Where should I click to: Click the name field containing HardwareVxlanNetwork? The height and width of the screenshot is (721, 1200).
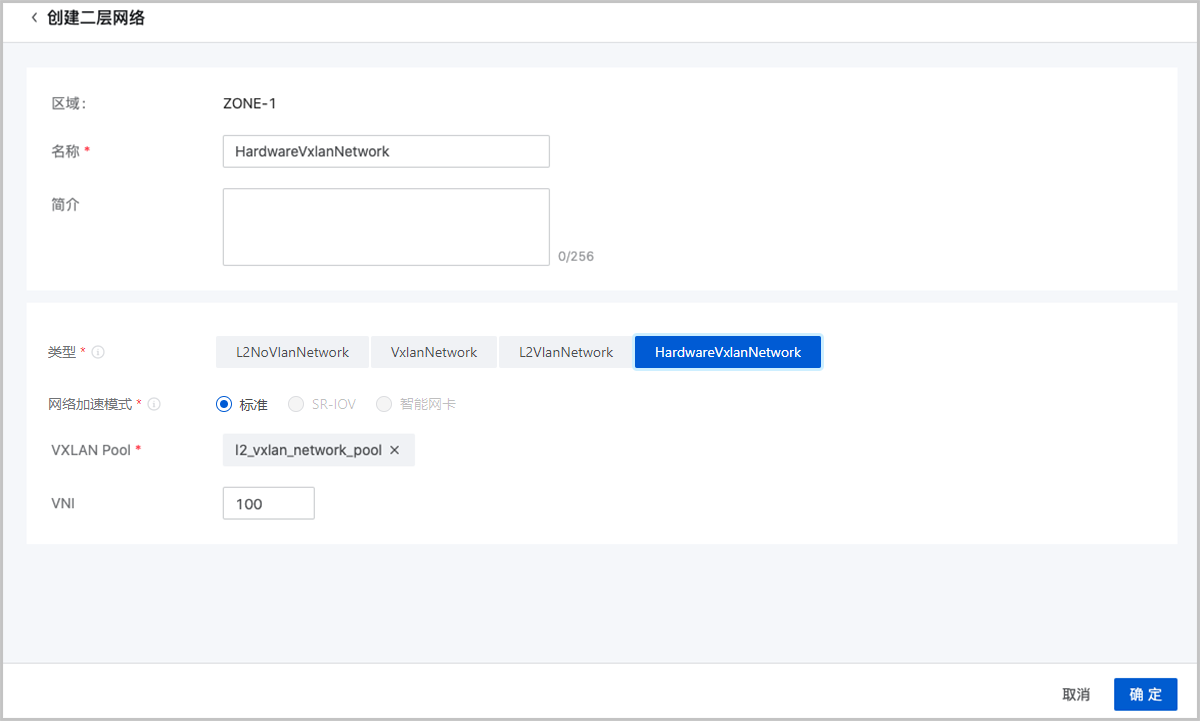point(386,150)
